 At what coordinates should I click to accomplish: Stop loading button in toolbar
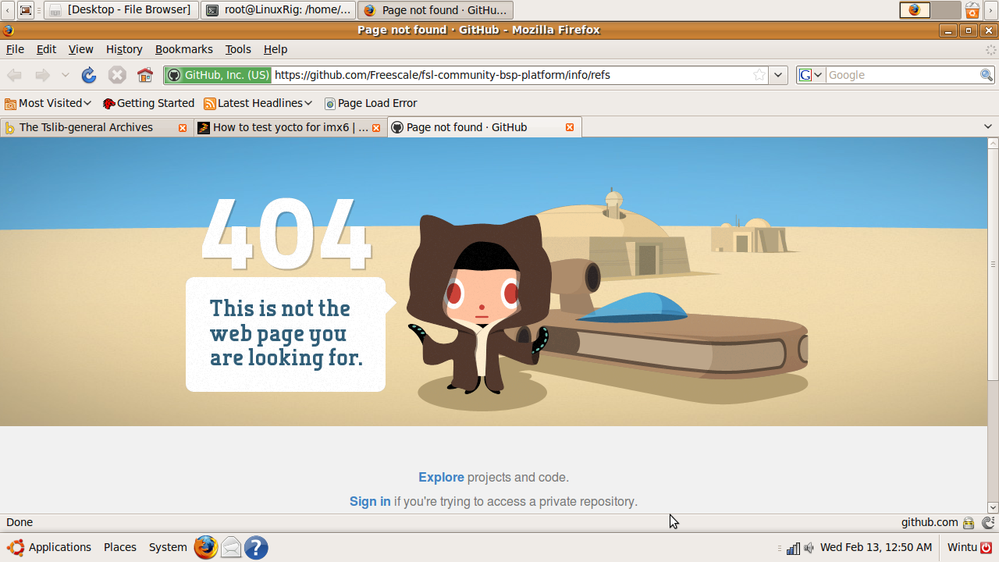[x=117, y=75]
